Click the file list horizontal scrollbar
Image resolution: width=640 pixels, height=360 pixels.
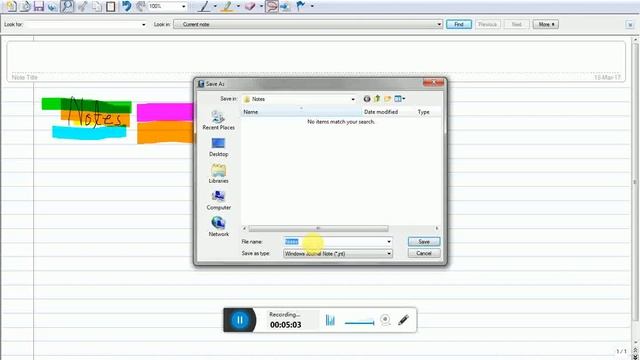click(318, 228)
